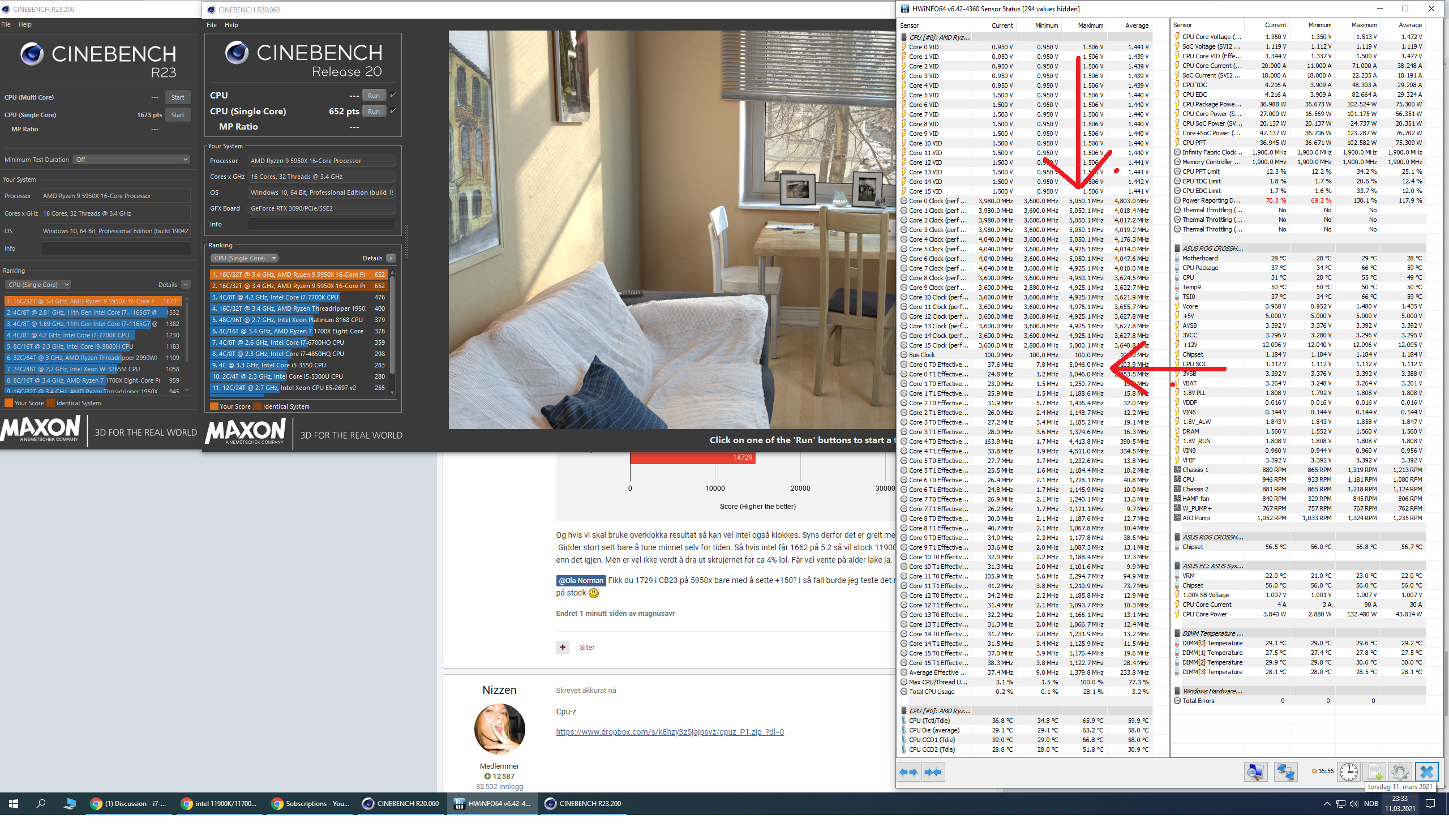Open the Windows Start menu

pyautogui.click(x=14, y=803)
